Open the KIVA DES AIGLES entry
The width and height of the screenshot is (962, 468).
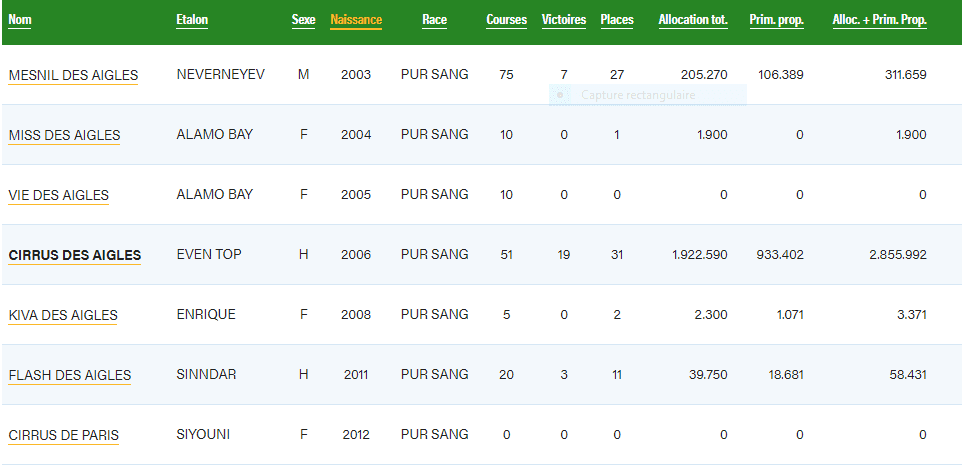(x=62, y=315)
